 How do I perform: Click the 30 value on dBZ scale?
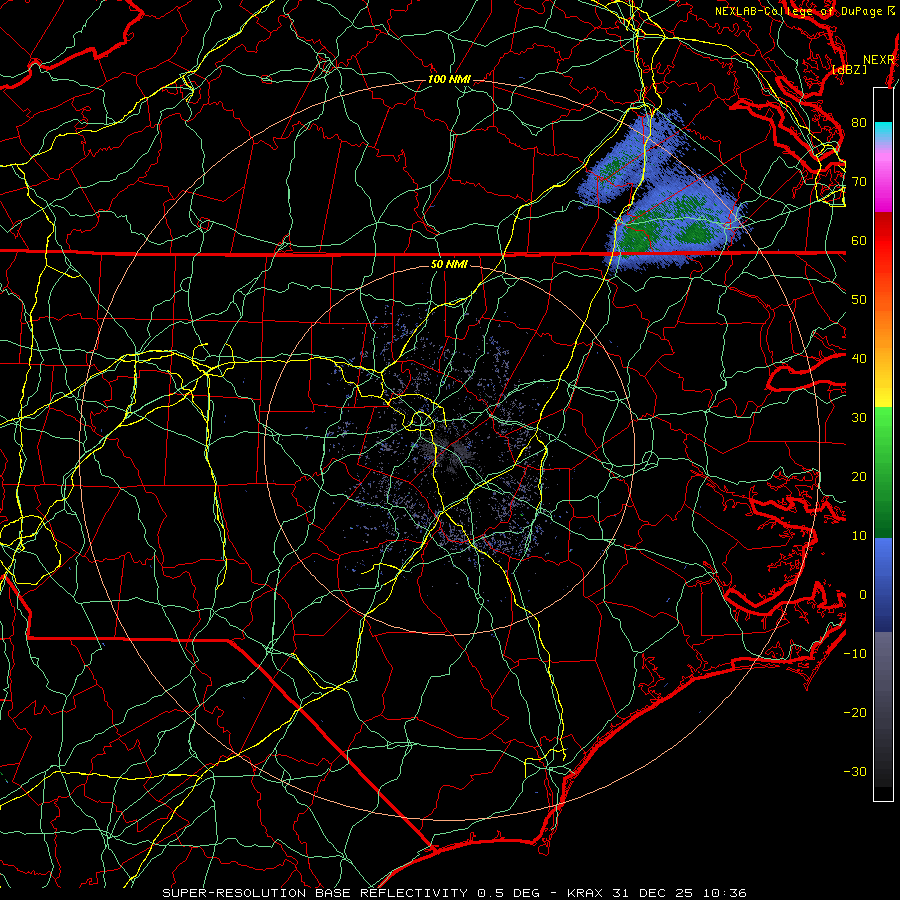pos(859,418)
